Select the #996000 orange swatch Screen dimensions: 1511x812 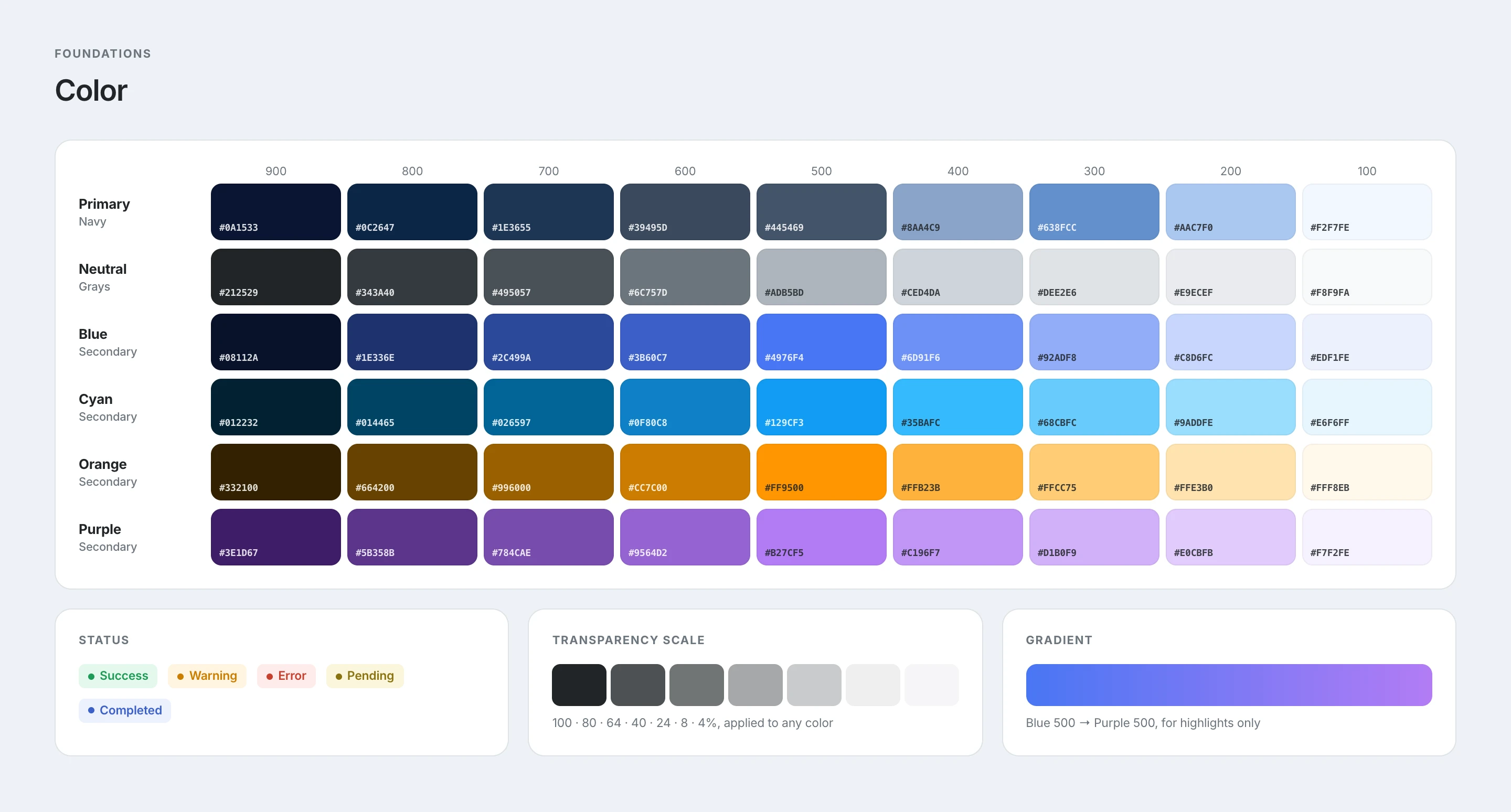tap(548, 472)
